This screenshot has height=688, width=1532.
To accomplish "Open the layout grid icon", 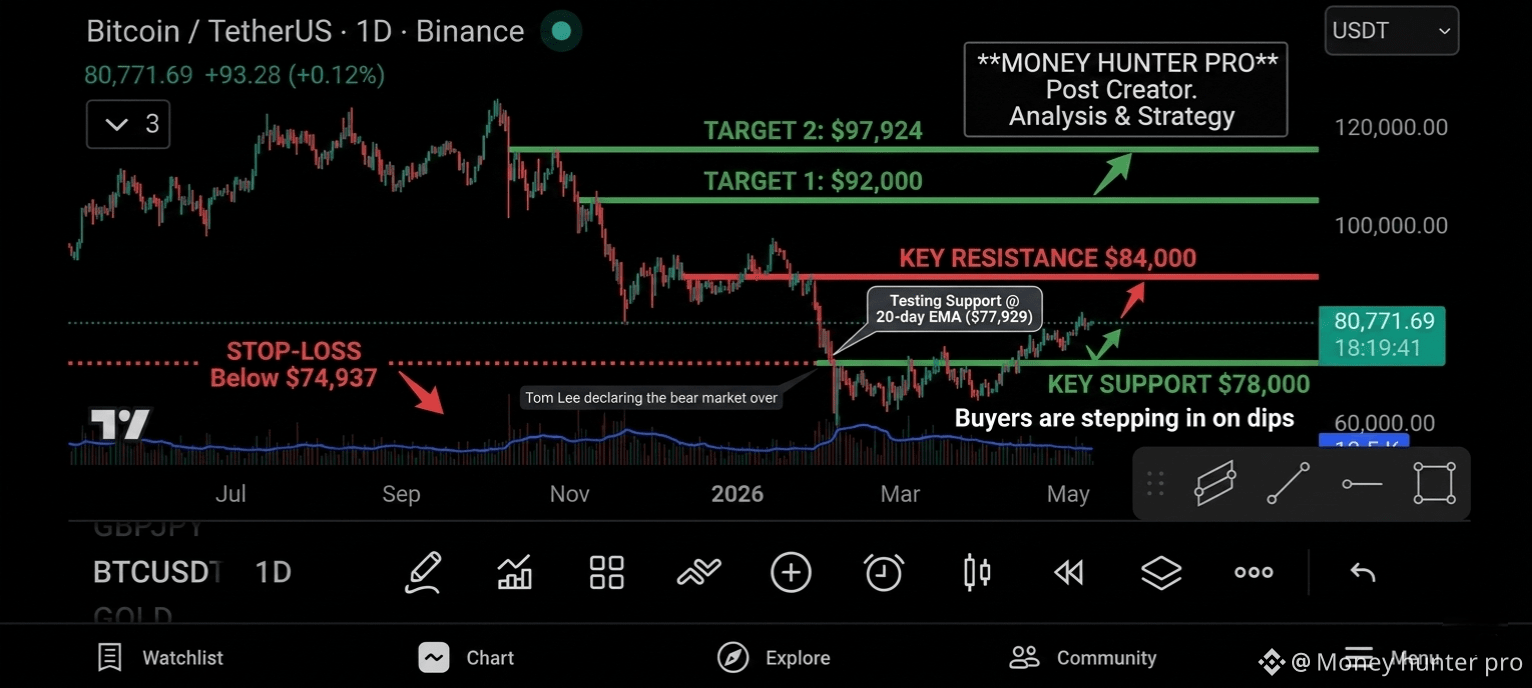I will coord(607,573).
